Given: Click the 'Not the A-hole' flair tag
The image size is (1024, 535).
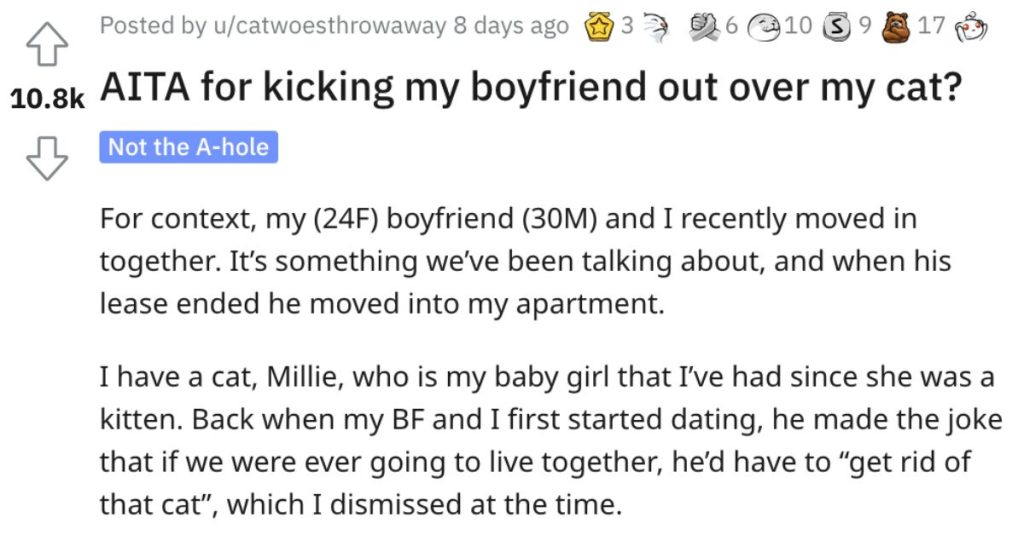Looking at the screenshot, I should click(x=189, y=147).
